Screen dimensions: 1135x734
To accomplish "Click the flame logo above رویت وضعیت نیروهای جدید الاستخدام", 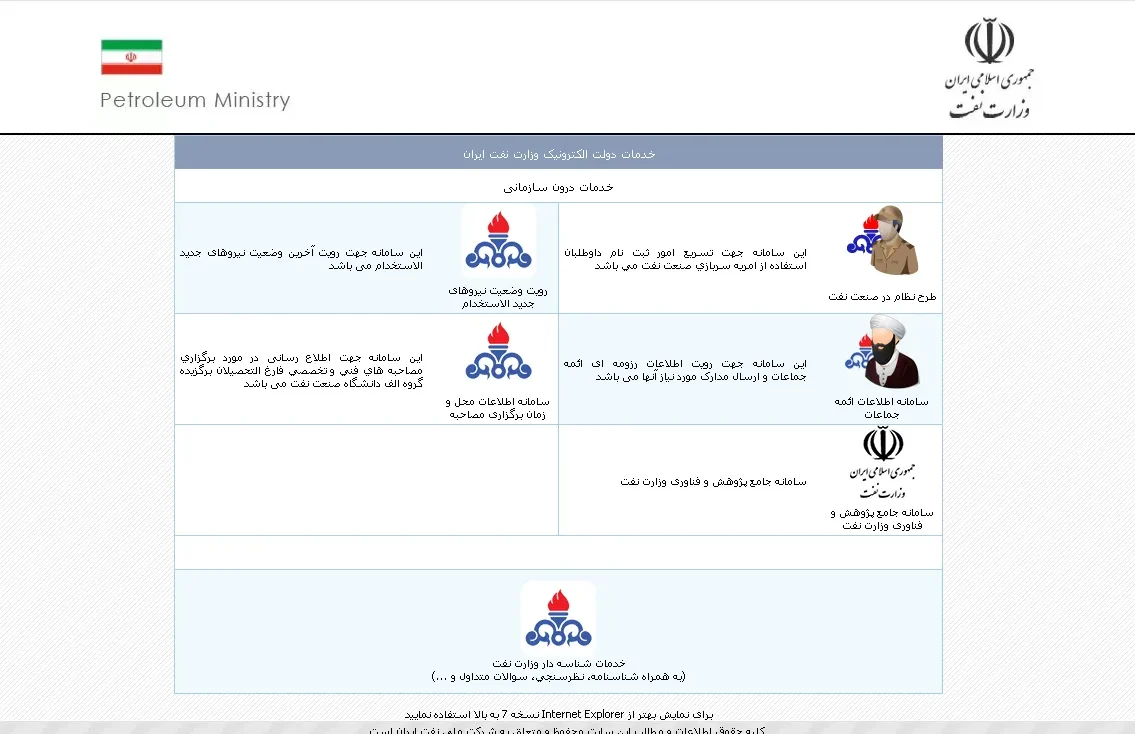I will click(x=499, y=240).
